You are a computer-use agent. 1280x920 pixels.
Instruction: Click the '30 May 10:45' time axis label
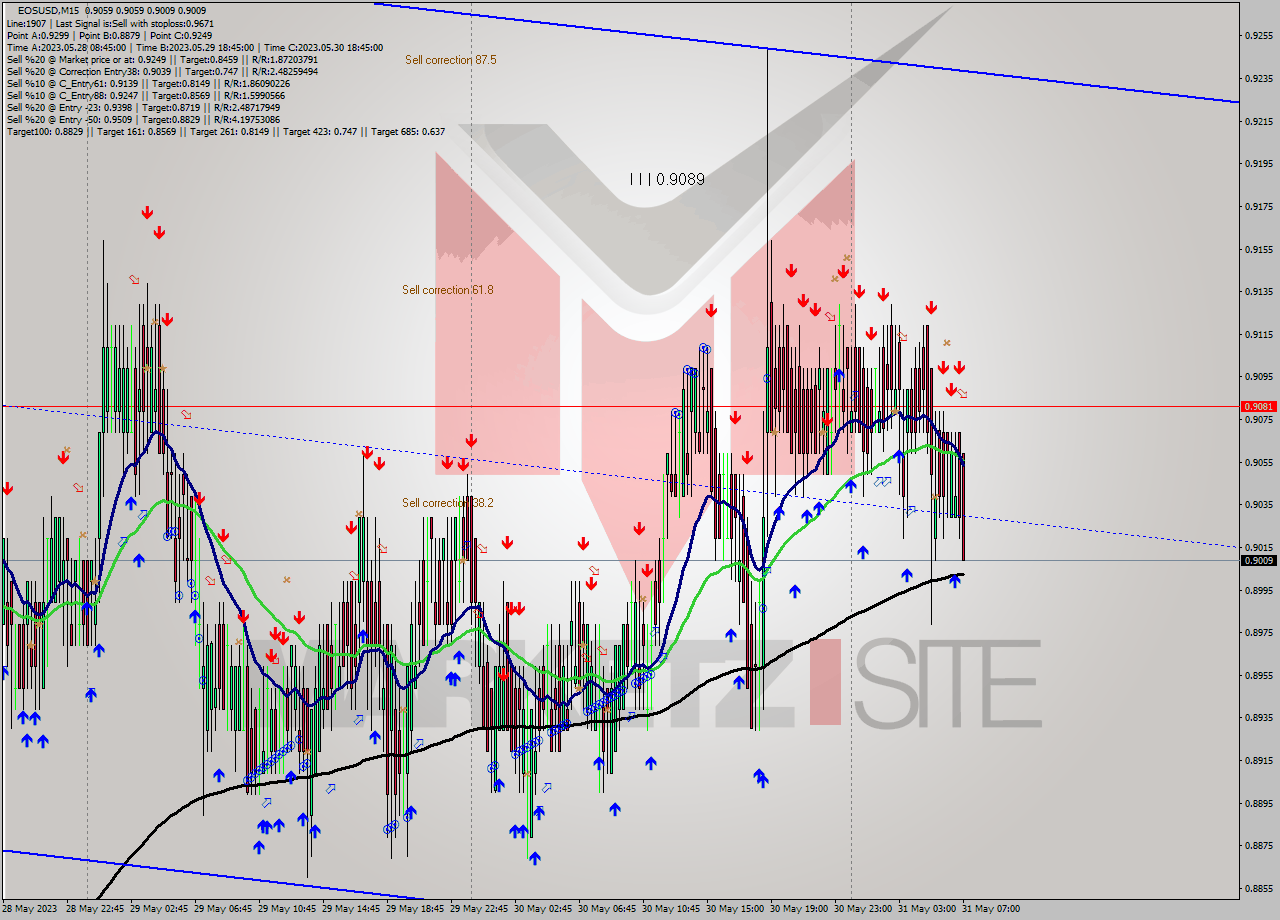671,909
